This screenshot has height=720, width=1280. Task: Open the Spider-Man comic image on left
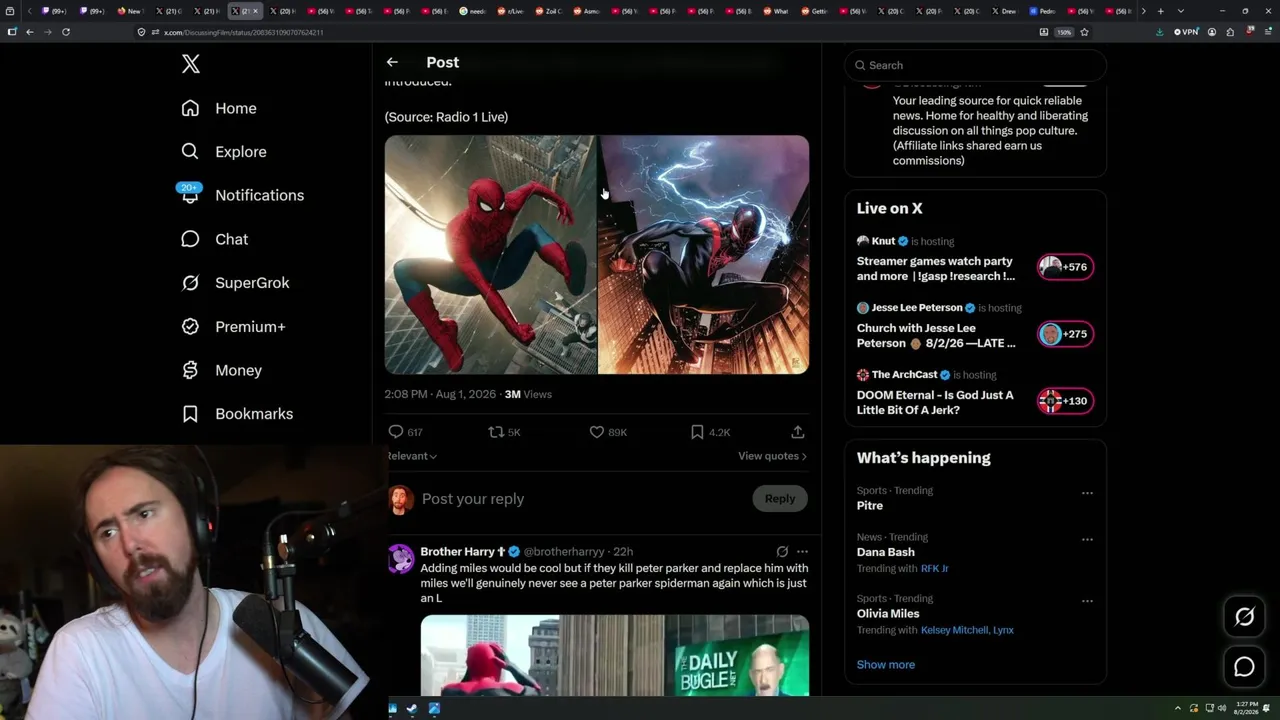[490, 255]
